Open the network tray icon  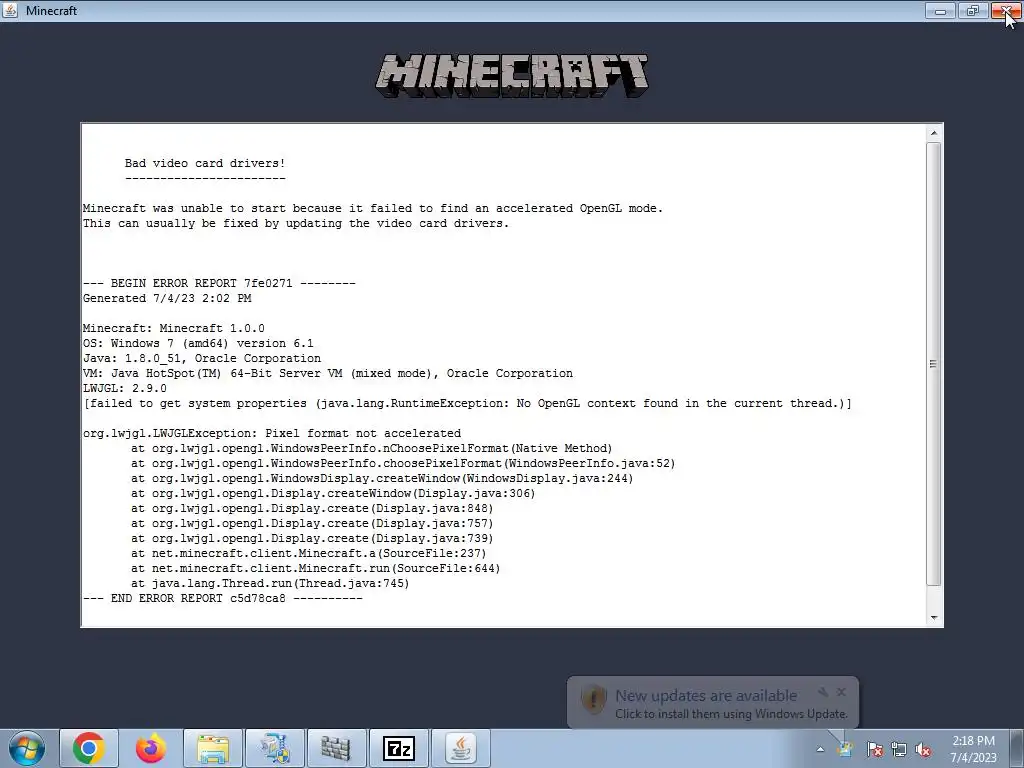pyautogui.click(x=899, y=749)
